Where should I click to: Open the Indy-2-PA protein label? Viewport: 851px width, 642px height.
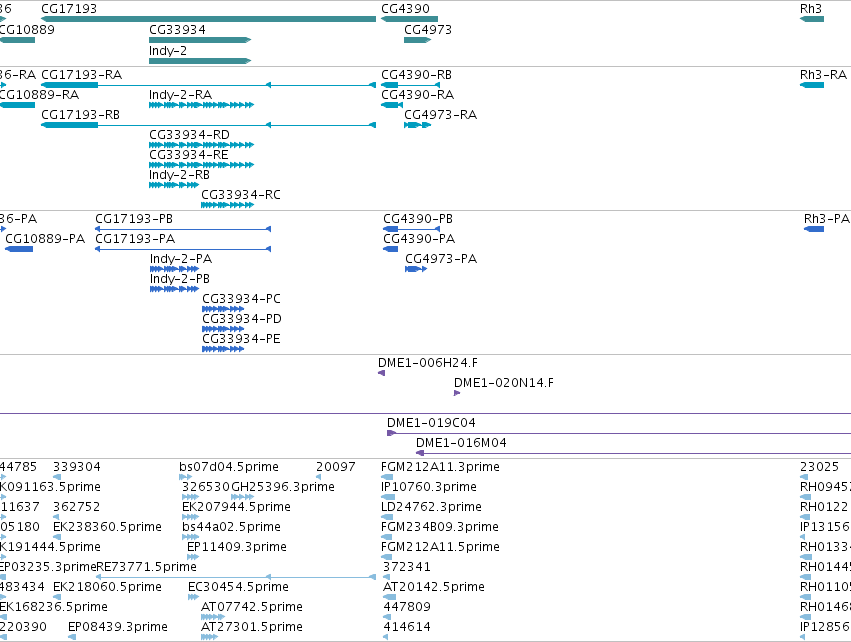click(181, 259)
